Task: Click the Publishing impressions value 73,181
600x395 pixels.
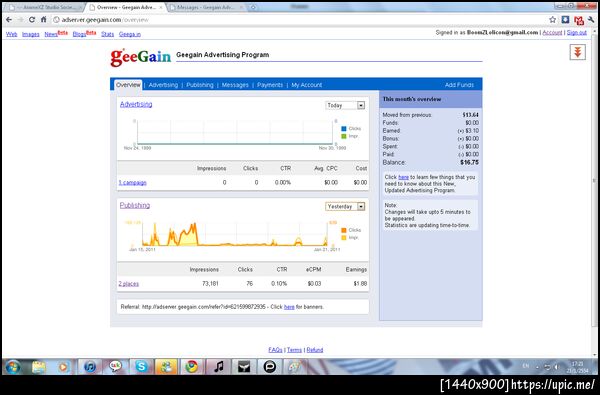Action: (x=210, y=284)
